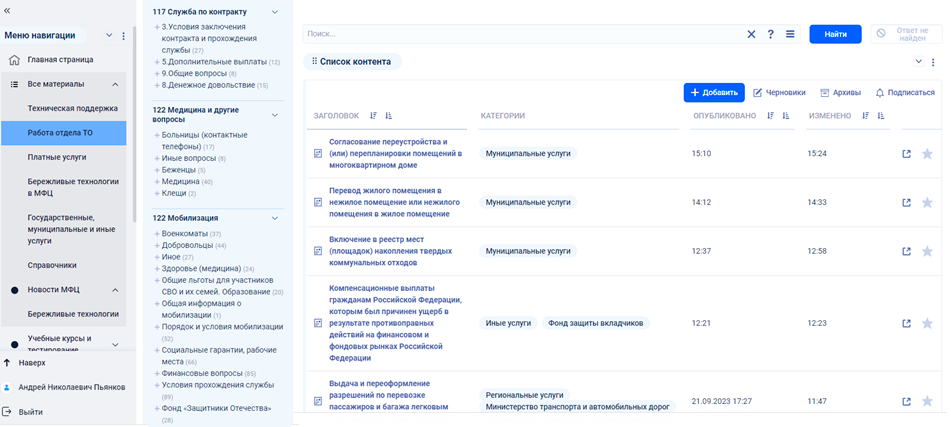Collapse 117 Служба по контракту group
The image size is (951, 427).
(x=275, y=12)
